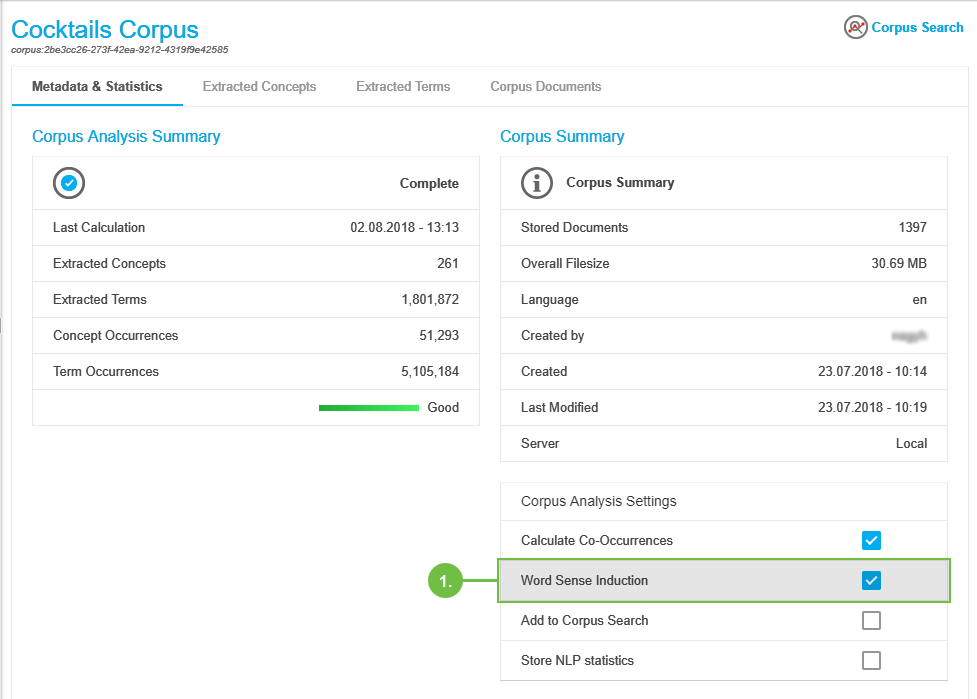Viewport: 977px width, 699px height.
Task: Disable Calculate Co-Occurrences checkbox
Action: pos(871,541)
